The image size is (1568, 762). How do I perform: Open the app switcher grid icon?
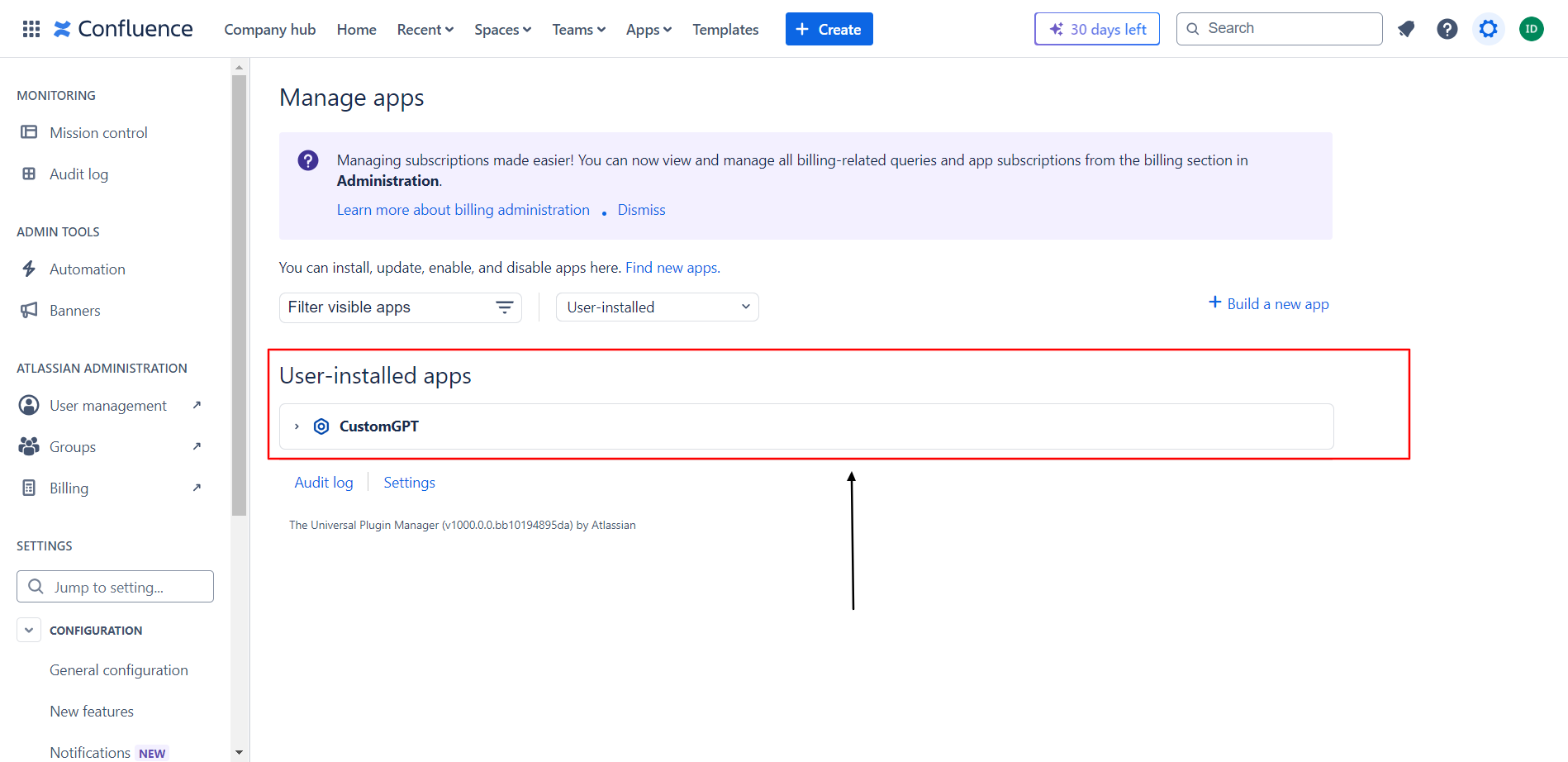pos(31,29)
